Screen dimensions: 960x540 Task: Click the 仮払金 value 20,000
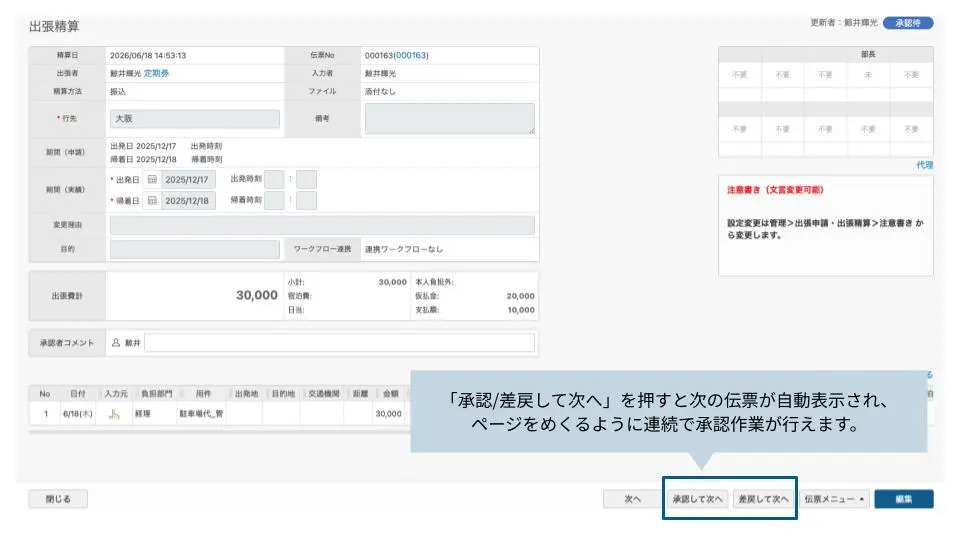click(520, 296)
